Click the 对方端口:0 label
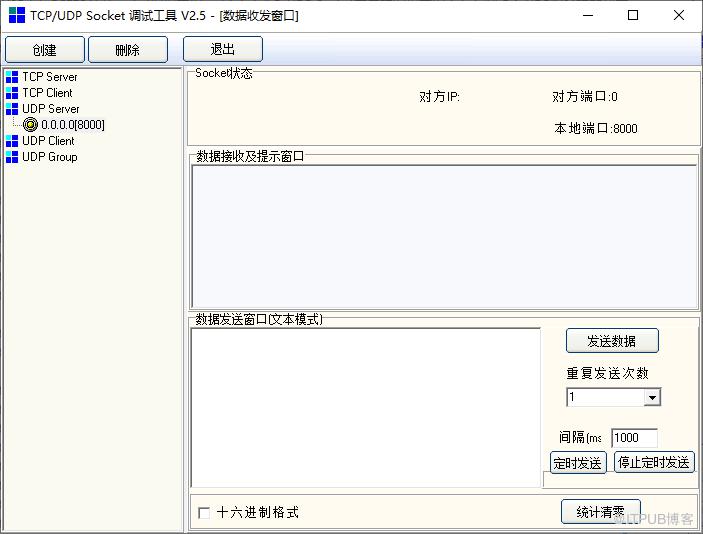Image resolution: width=703 pixels, height=534 pixels. pyautogui.click(x=585, y=96)
